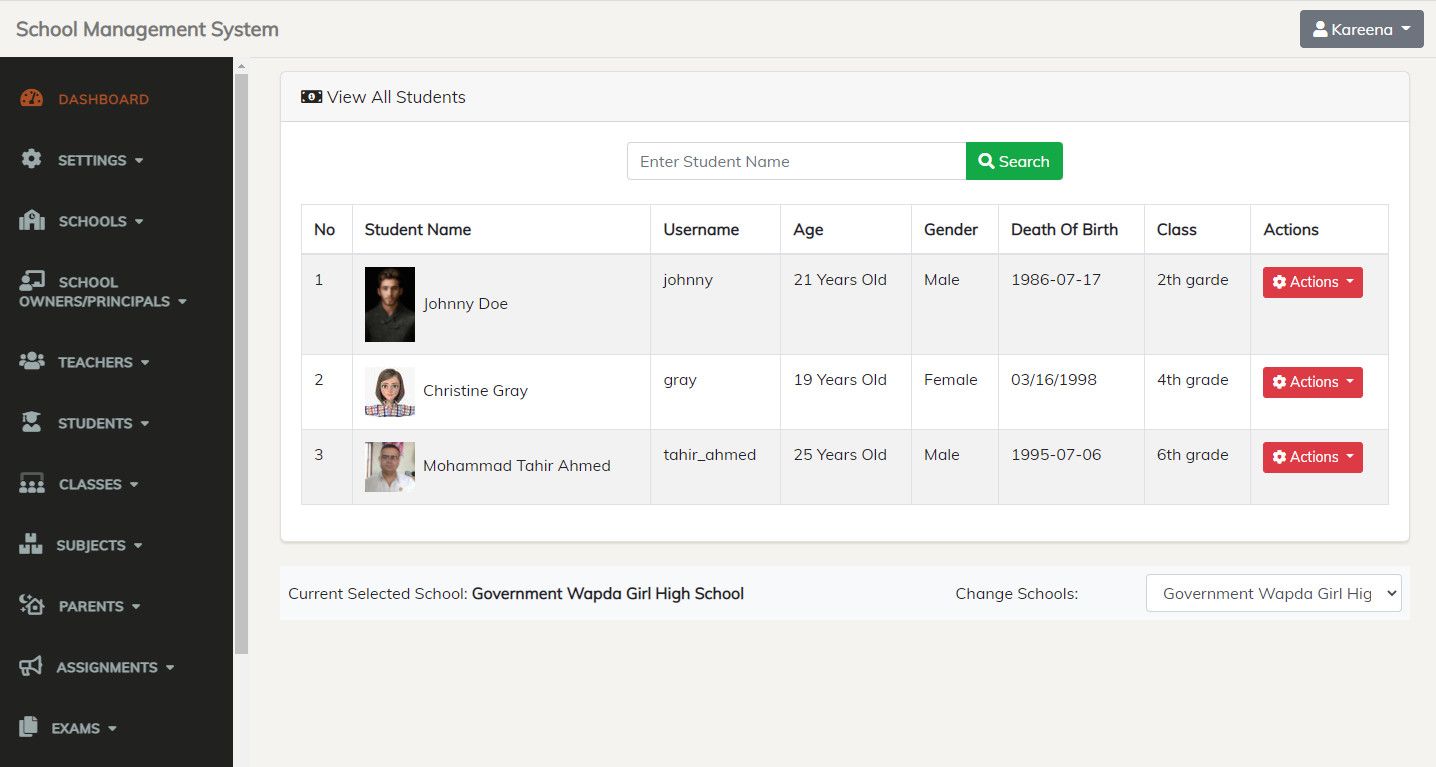Click the School Management System title link
This screenshot has height=767, width=1436.
pyautogui.click(x=147, y=29)
